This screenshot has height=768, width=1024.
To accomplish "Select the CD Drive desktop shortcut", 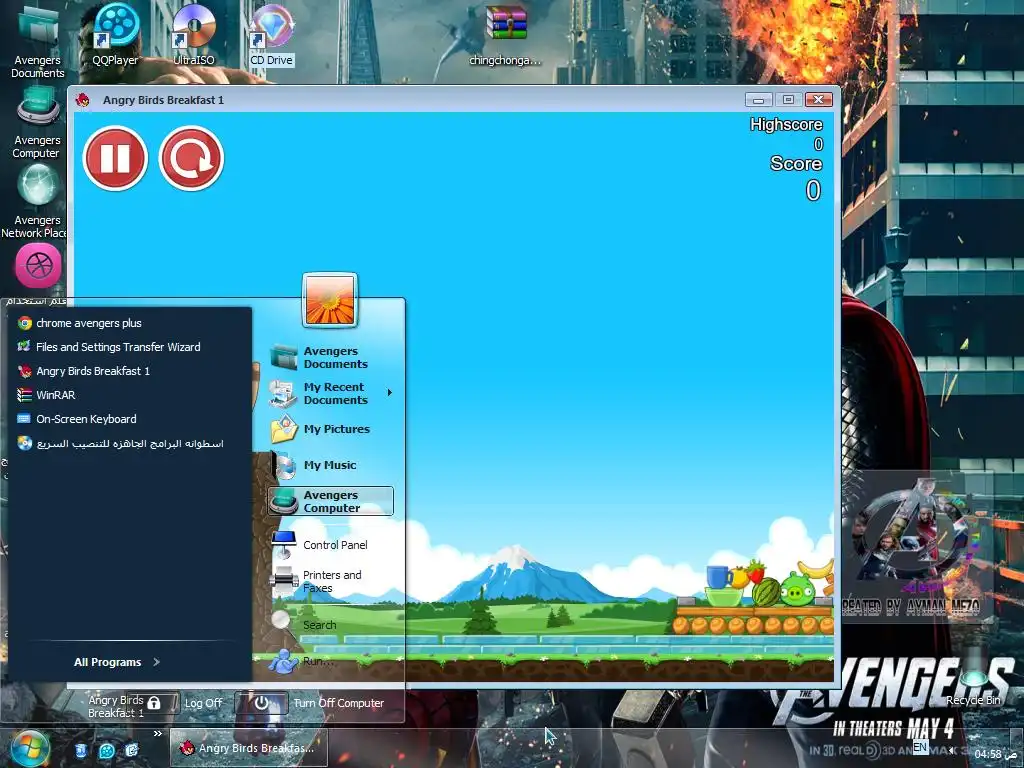I will coord(272,35).
